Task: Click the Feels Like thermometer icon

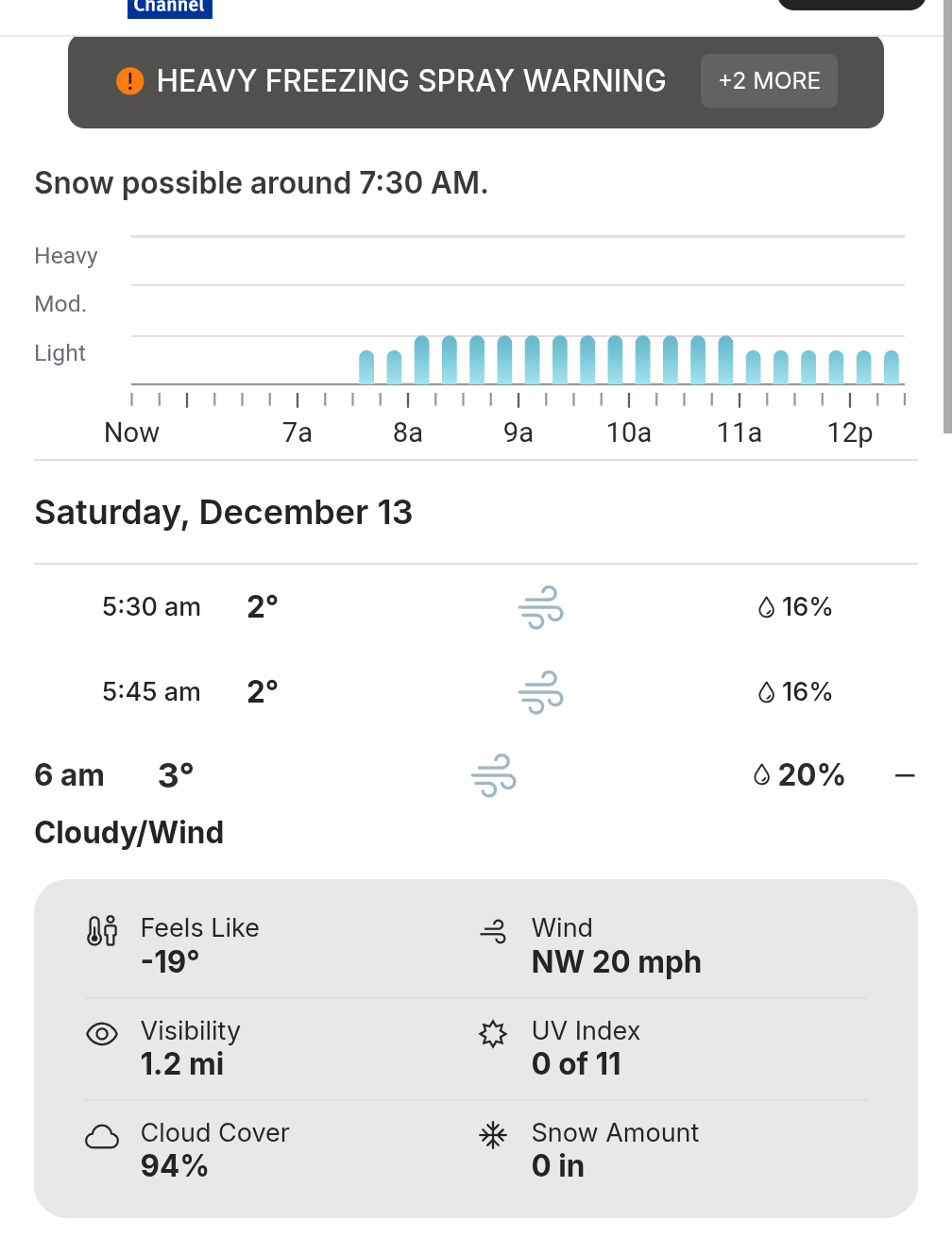Action: [102, 931]
